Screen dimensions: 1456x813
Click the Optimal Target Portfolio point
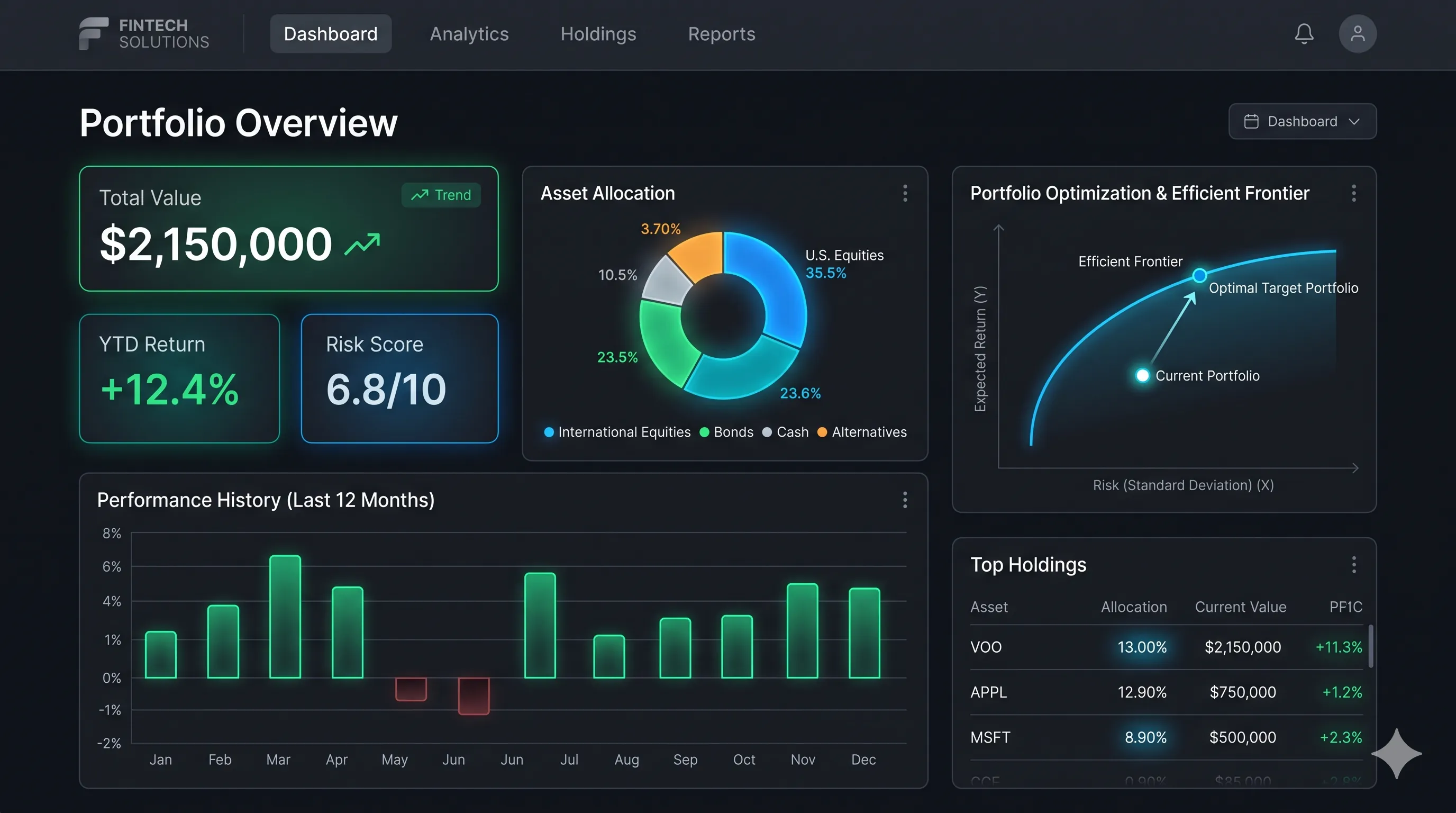[1199, 275]
